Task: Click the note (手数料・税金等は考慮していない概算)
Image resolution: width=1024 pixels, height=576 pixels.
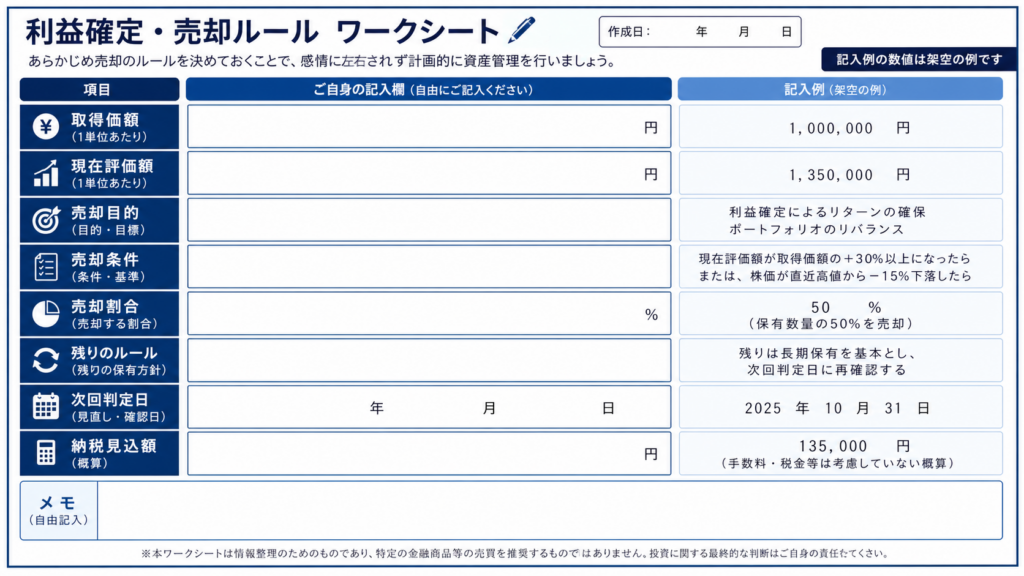Action: point(839,464)
